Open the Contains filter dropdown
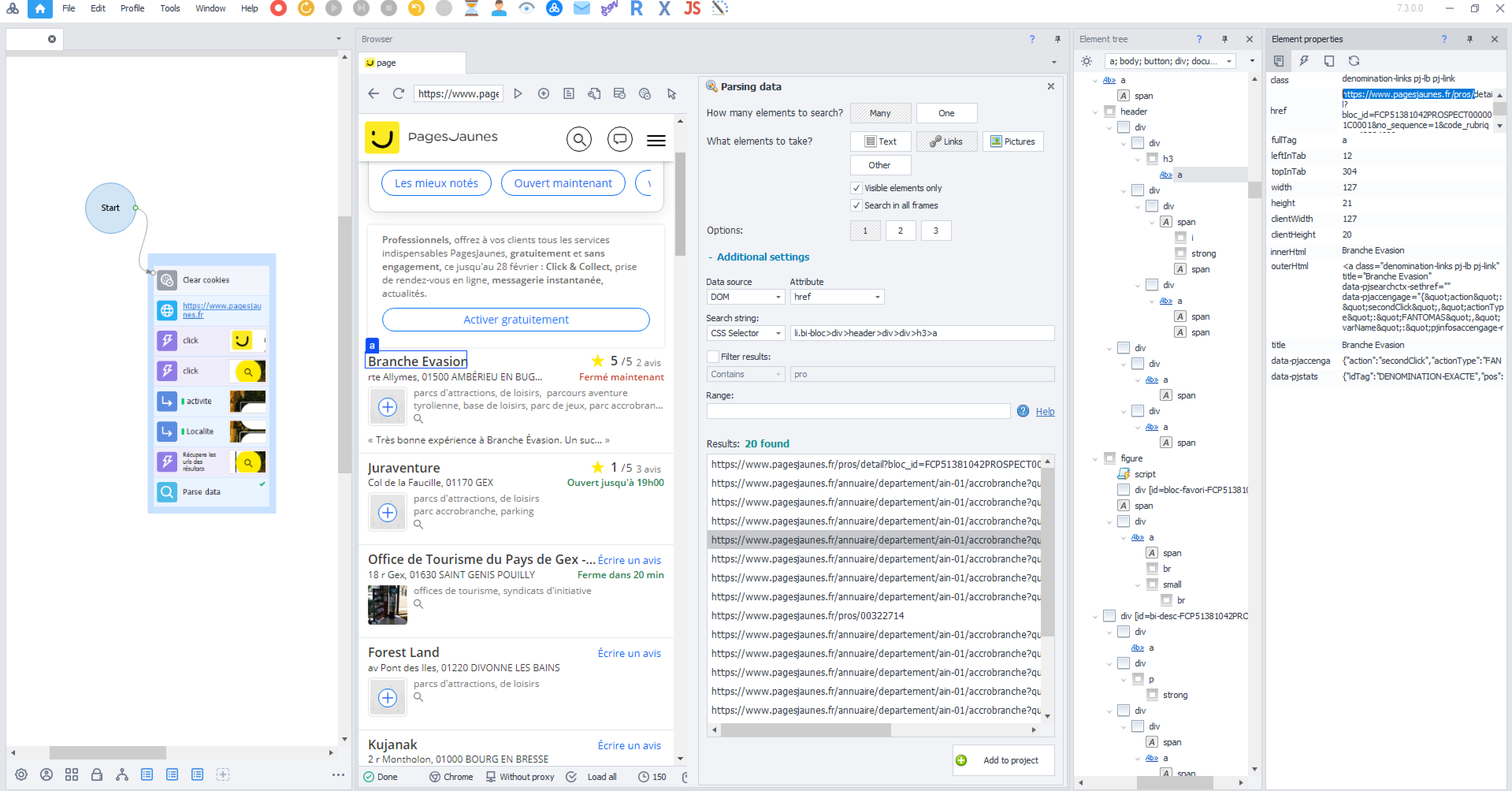The width and height of the screenshot is (1512, 791). pyautogui.click(x=745, y=374)
